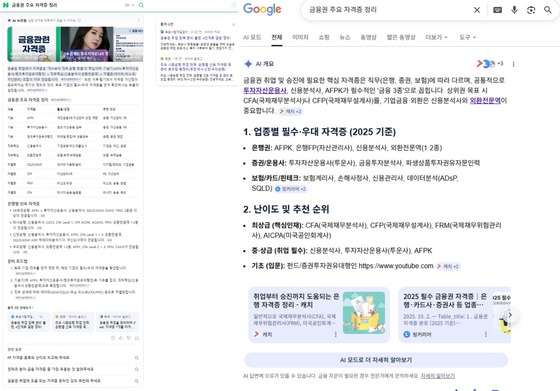Close the Naver source list panel
560x391 pixels.
click(234, 24)
